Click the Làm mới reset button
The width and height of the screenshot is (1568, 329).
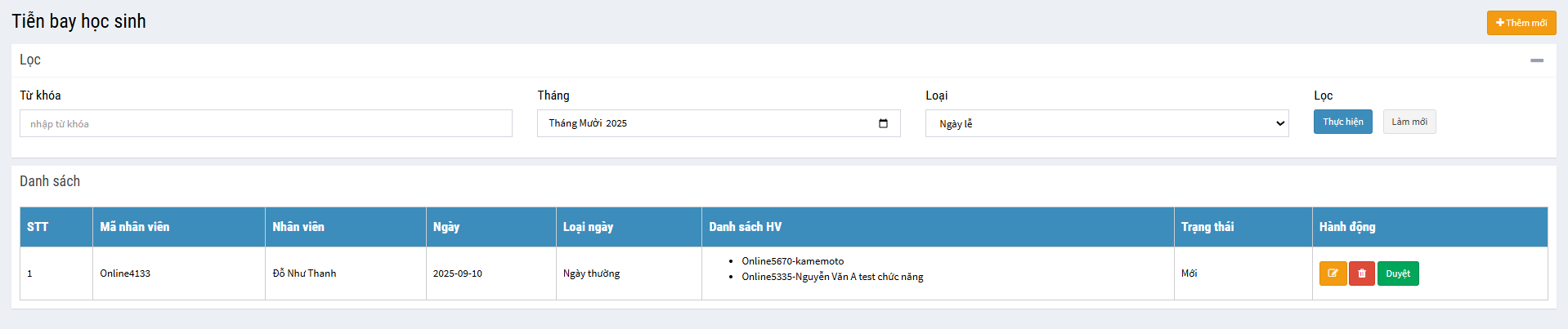[x=1409, y=122]
